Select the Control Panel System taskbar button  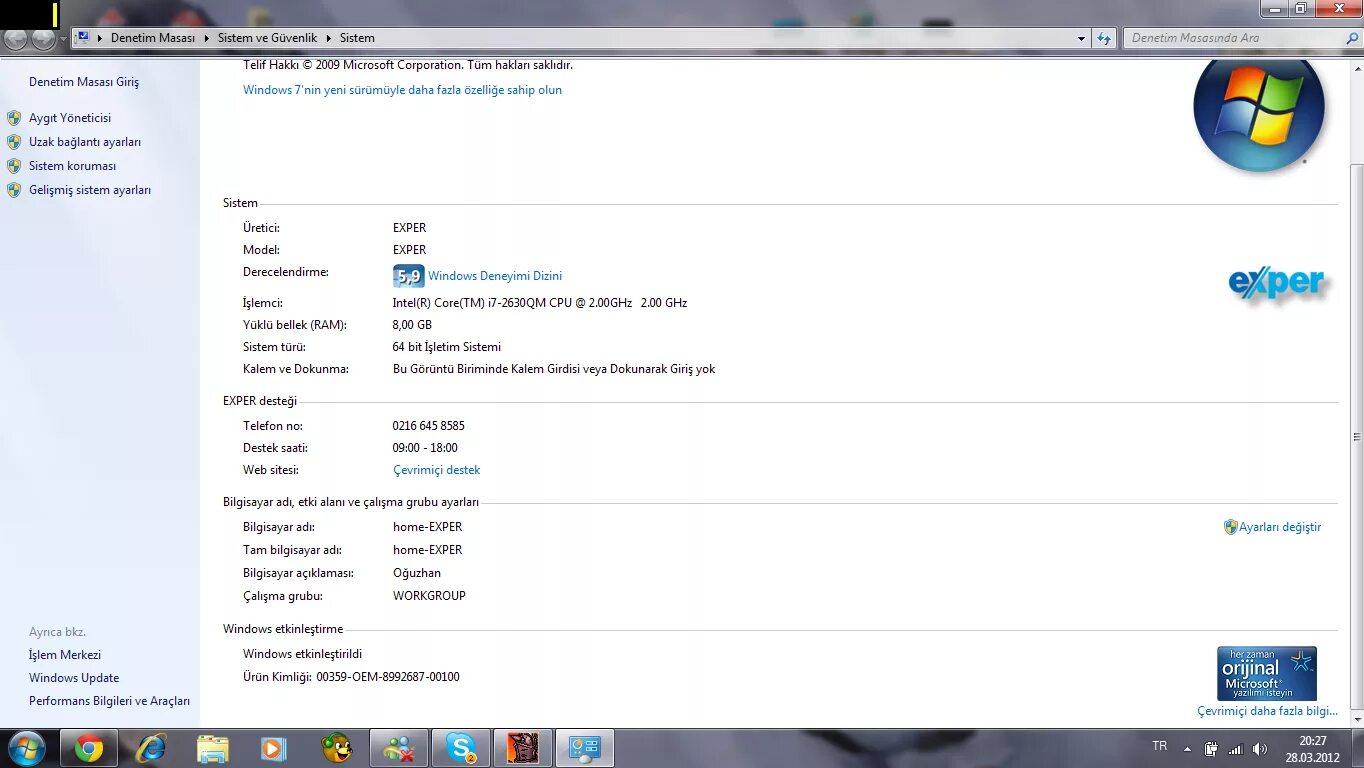tap(585, 748)
